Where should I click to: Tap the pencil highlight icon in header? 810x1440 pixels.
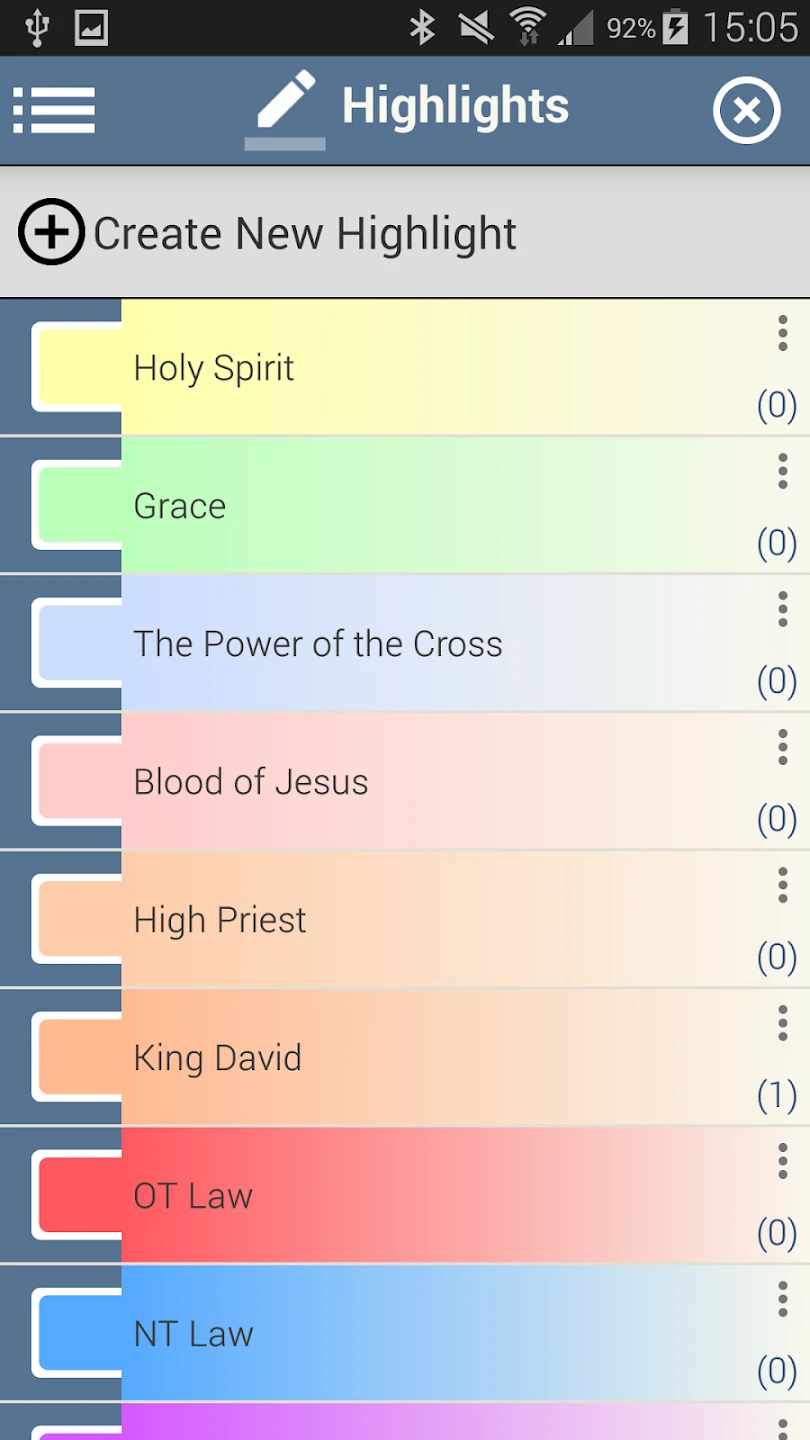tap(285, 109)
